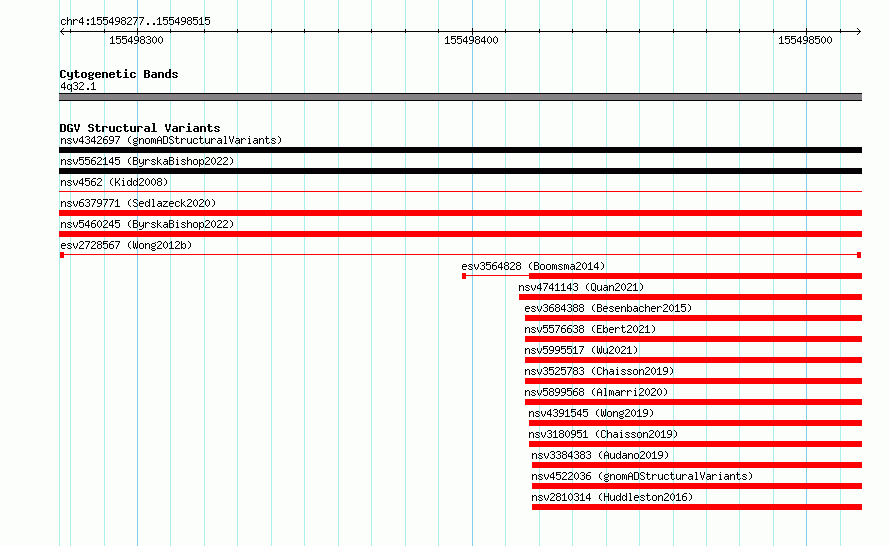
Task: Open variant nsv4562 (Kidd2008) label
Action: (114, 182)
